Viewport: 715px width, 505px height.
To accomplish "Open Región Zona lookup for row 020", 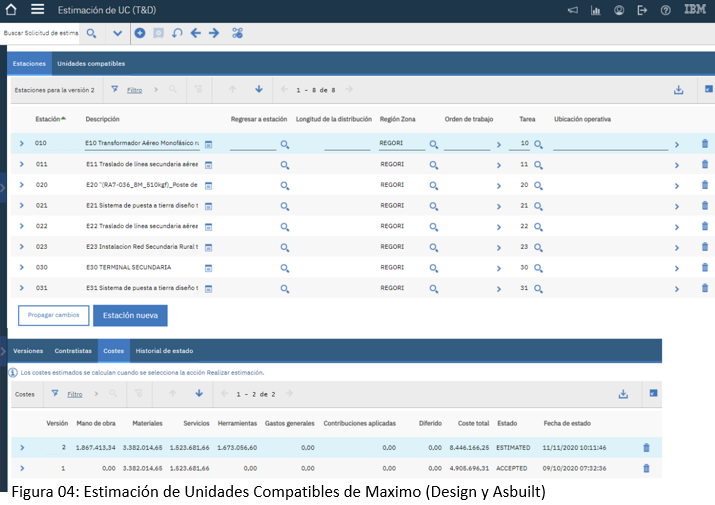I will pyautogui.click(x=434, y=186).
